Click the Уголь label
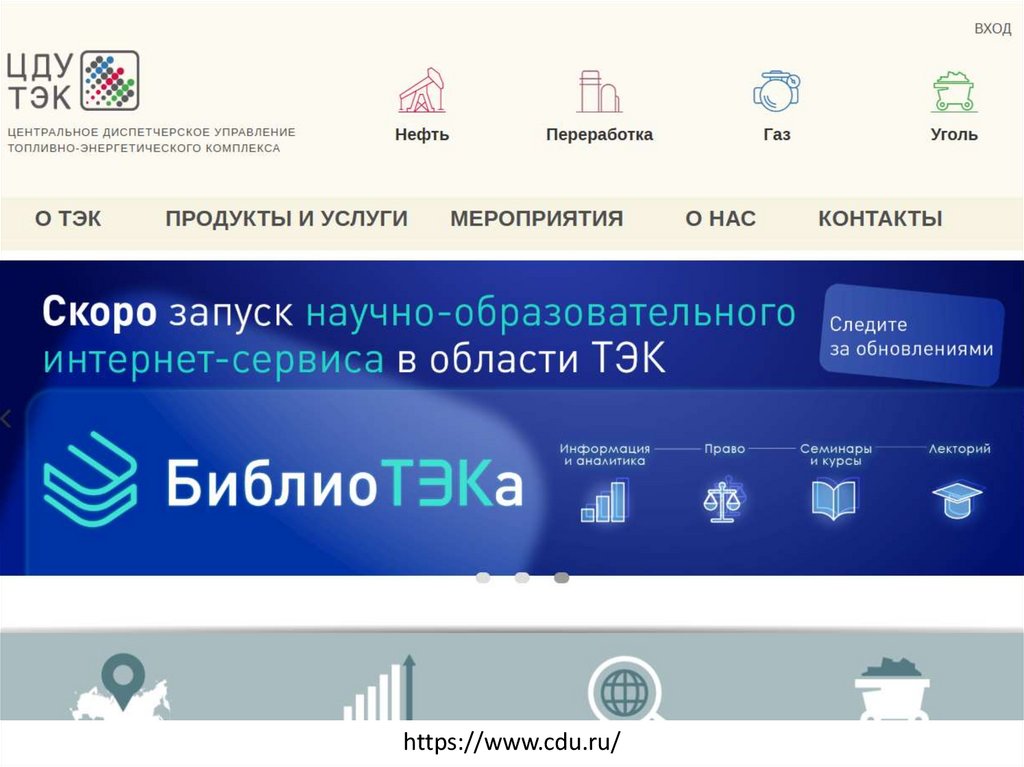This screenshot has height=767, width=1024. [x=954, y=135]
